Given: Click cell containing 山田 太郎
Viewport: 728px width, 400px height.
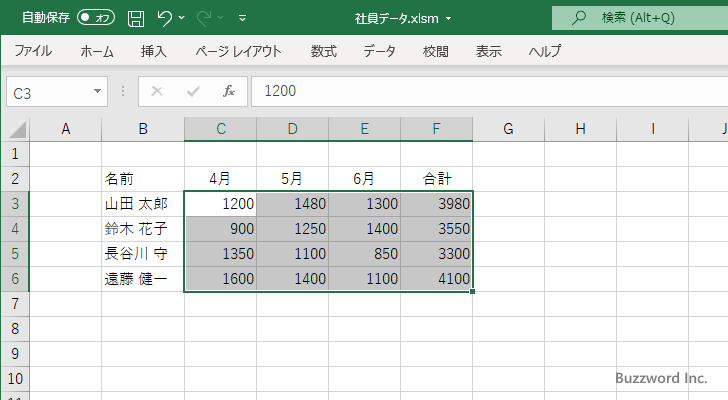Looking at the screenshot, I should [x=142, y=203].
